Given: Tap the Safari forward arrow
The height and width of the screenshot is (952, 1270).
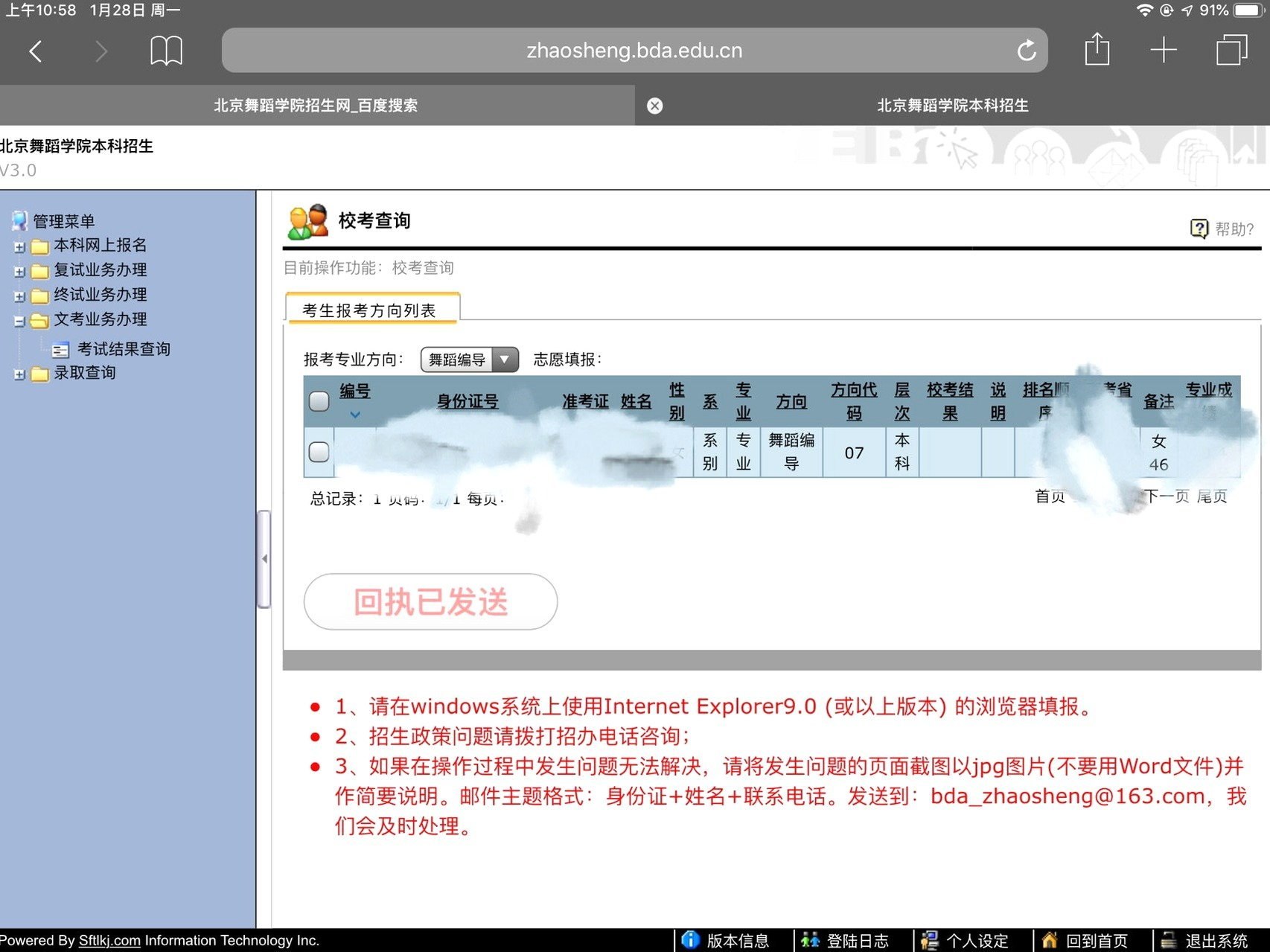Looking at the screenshot, I should [101, 51].
